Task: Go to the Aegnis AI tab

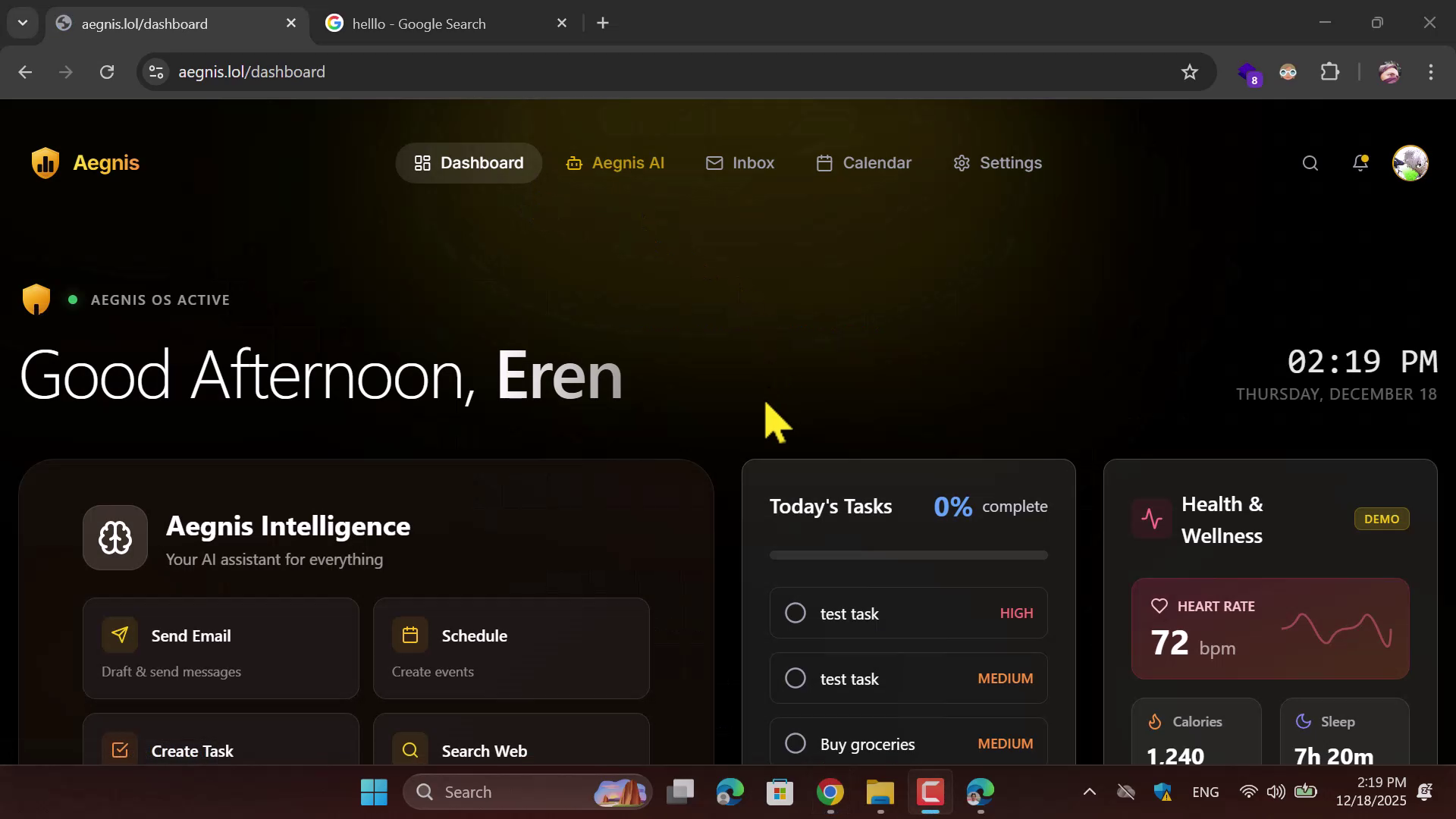Action: 615,163
